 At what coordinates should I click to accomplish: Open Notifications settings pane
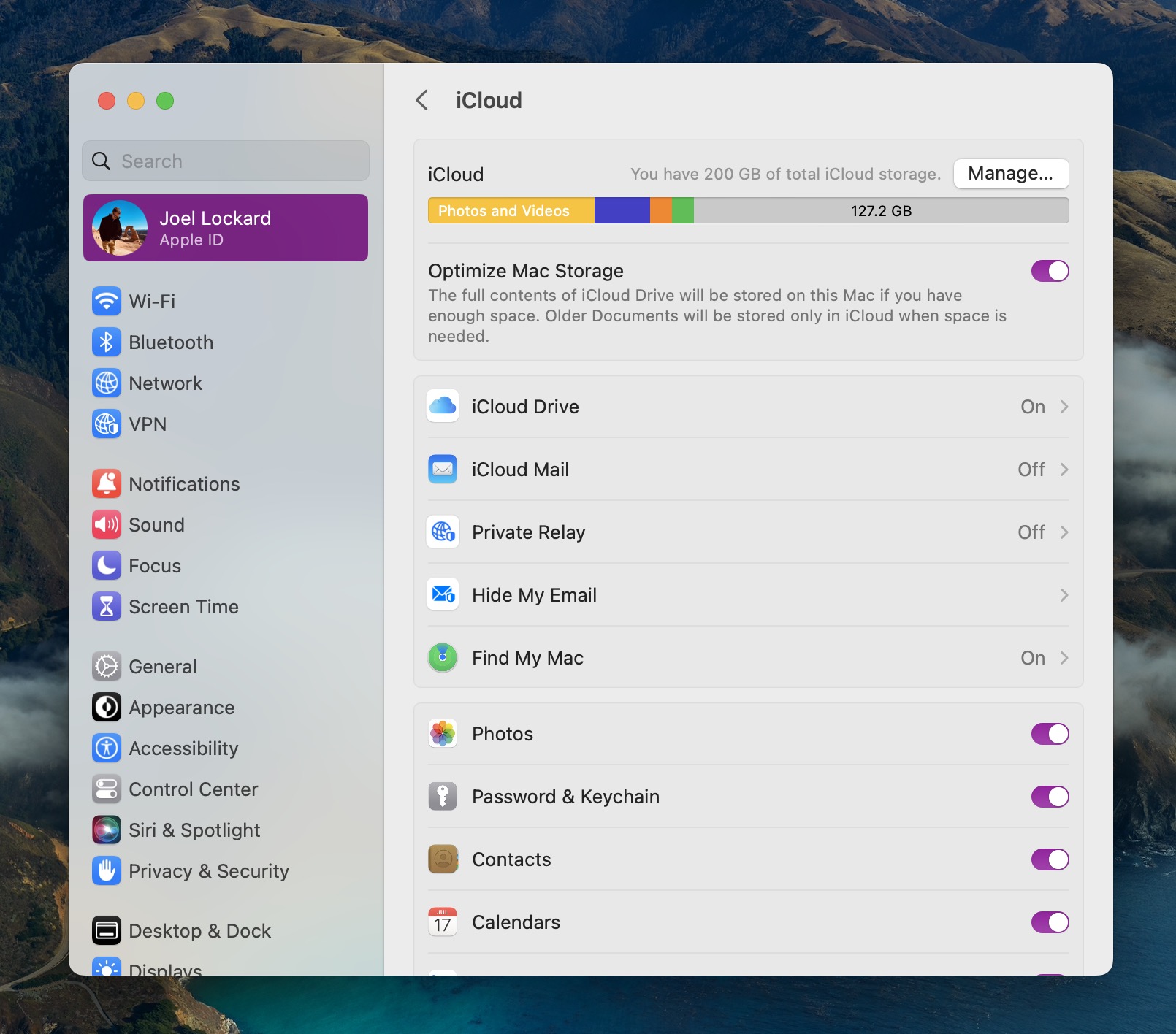tap(184, 484)
